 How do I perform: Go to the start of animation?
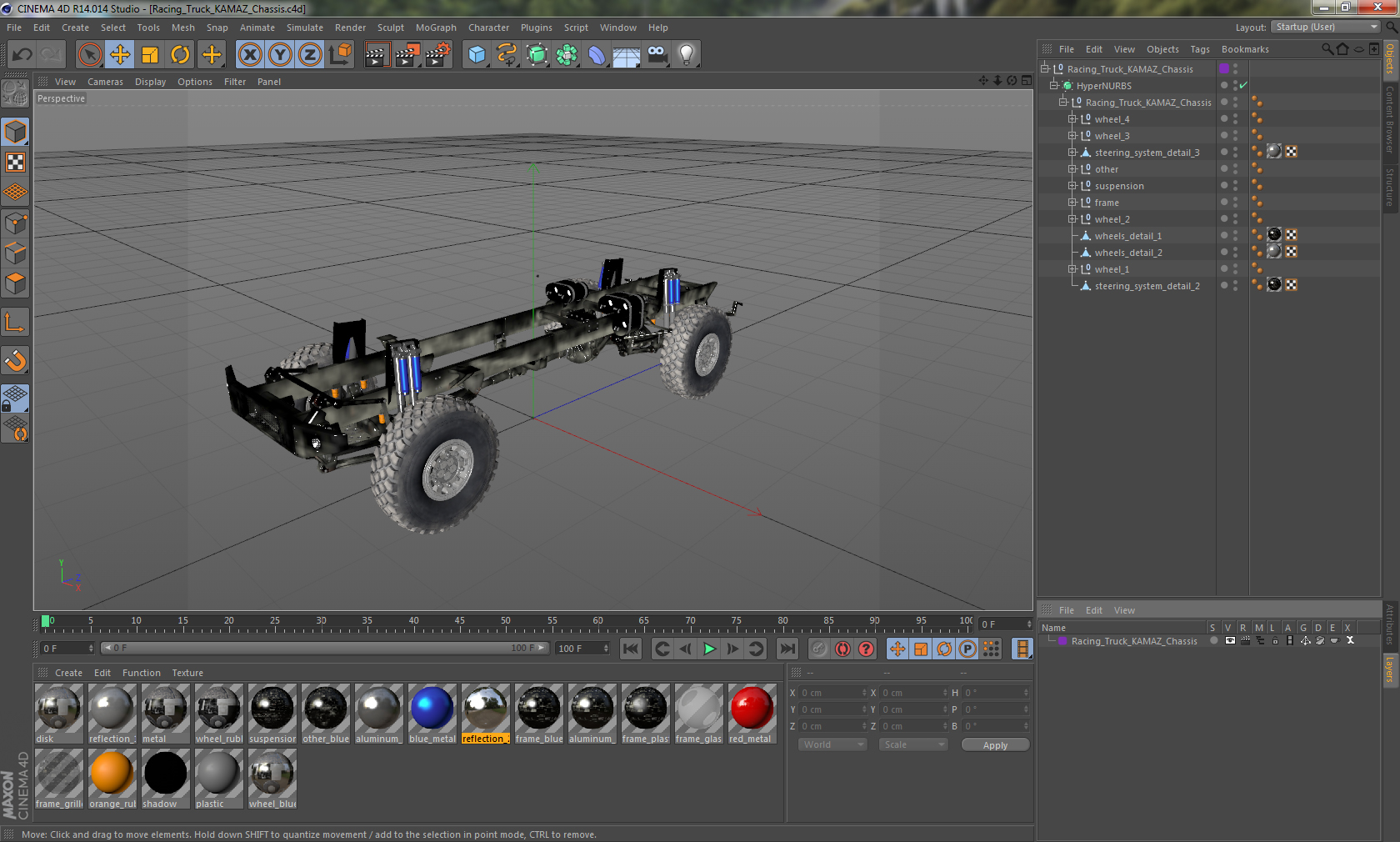tap(631, 649)
